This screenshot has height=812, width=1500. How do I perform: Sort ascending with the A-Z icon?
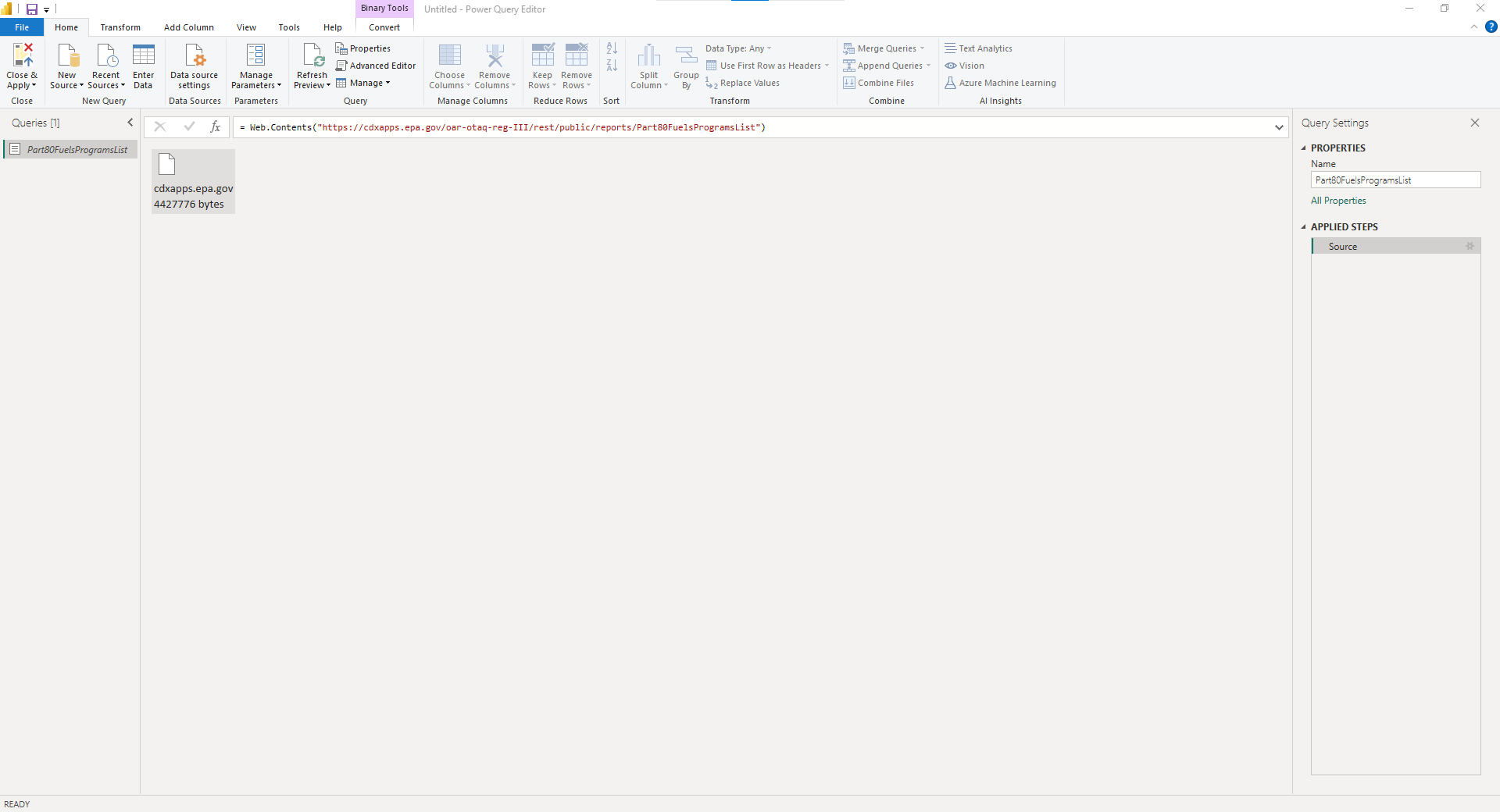coord(612,48)
